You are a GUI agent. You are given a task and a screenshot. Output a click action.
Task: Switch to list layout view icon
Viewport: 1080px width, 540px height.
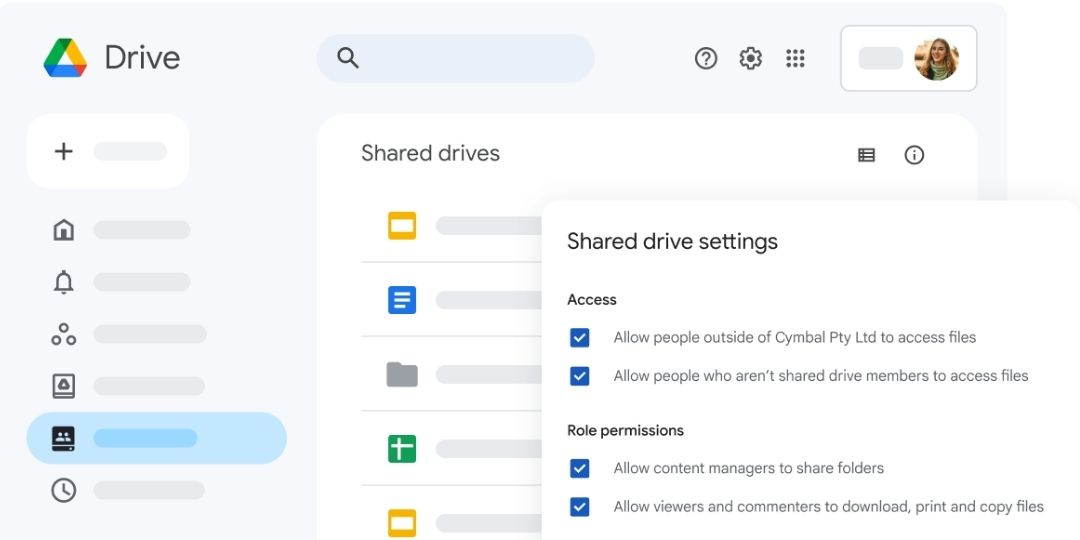[866, 155]
